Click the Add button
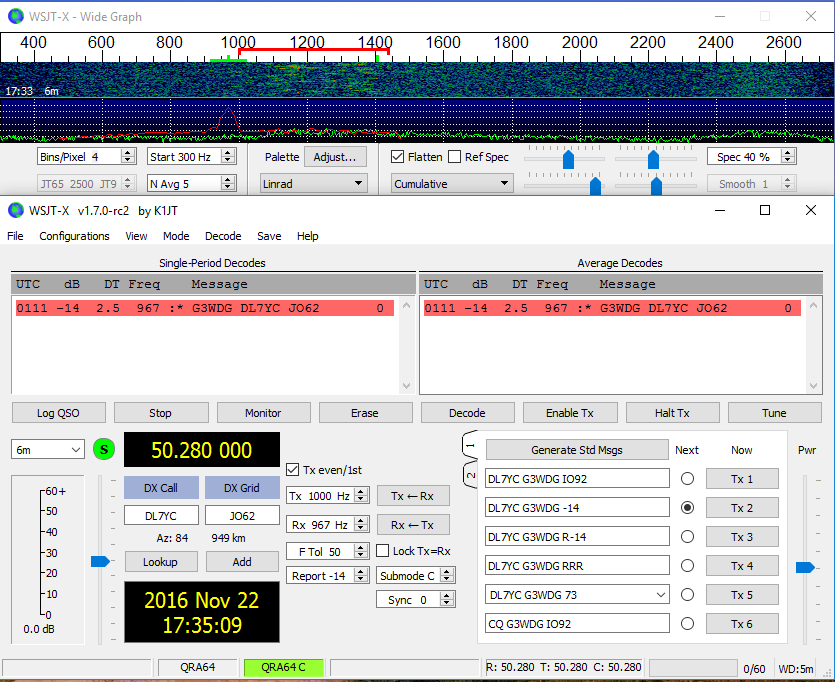The image size is (835, 682). coord(242,562)
